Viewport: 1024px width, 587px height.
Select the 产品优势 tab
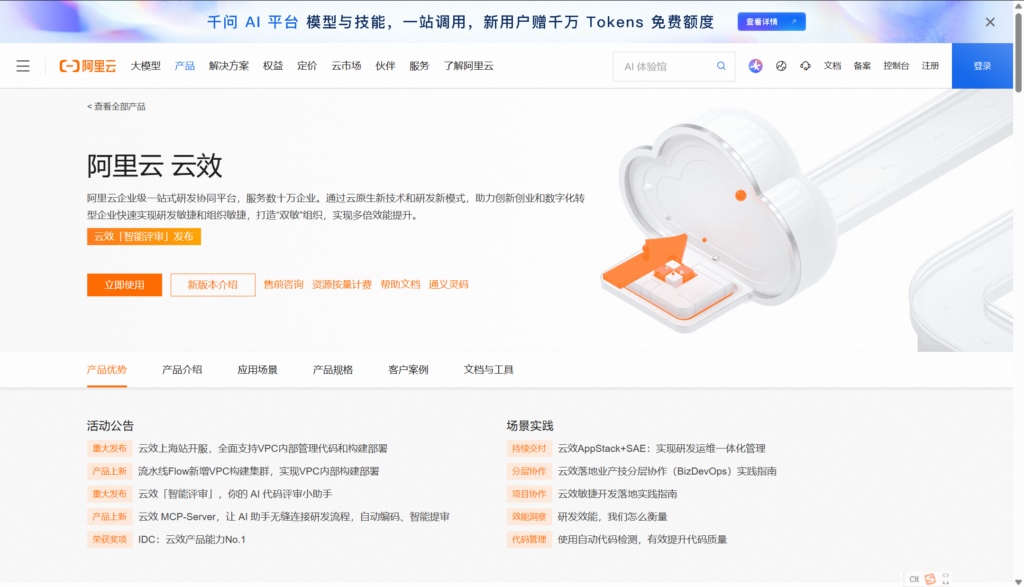[106, 370]
